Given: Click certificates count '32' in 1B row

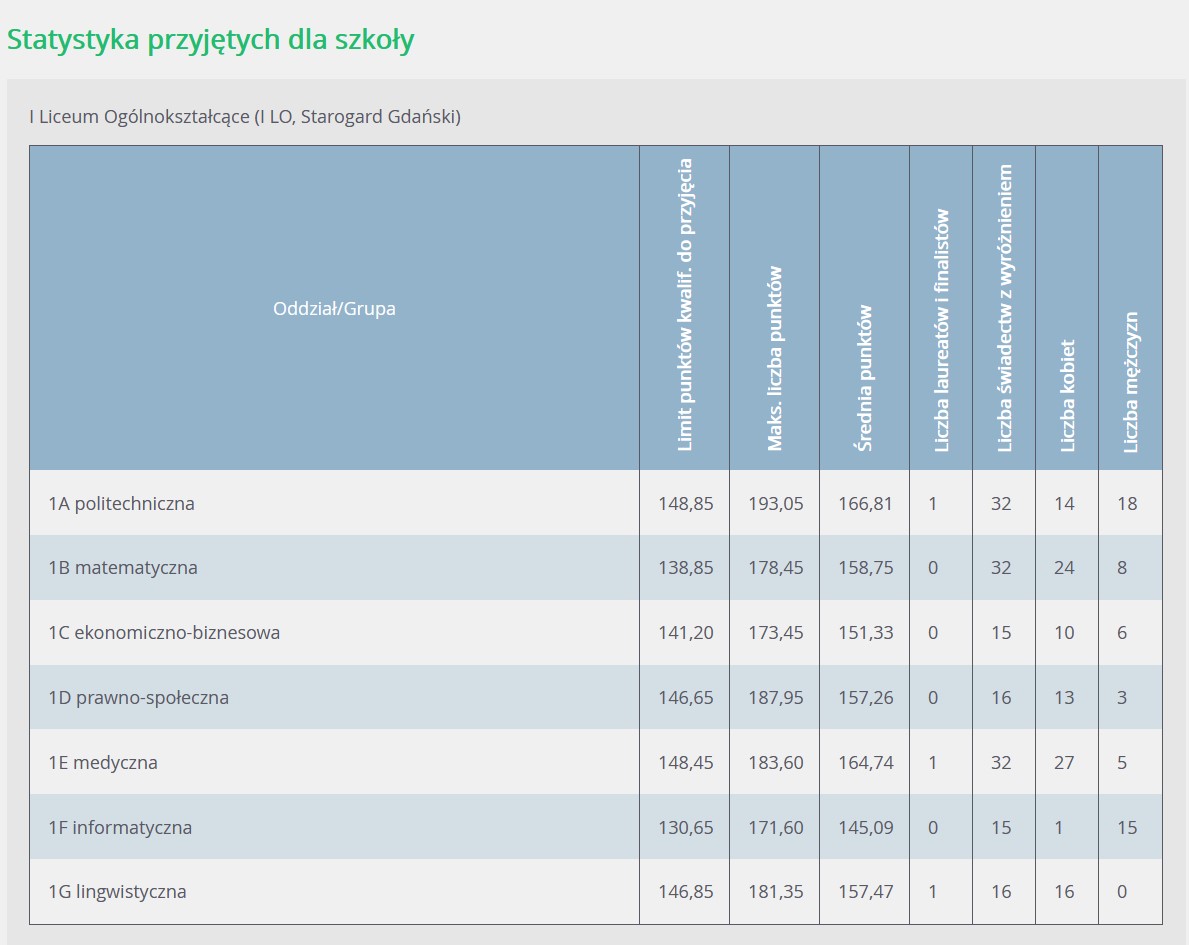Looking at the screenshot, I should coord(1001,568).
